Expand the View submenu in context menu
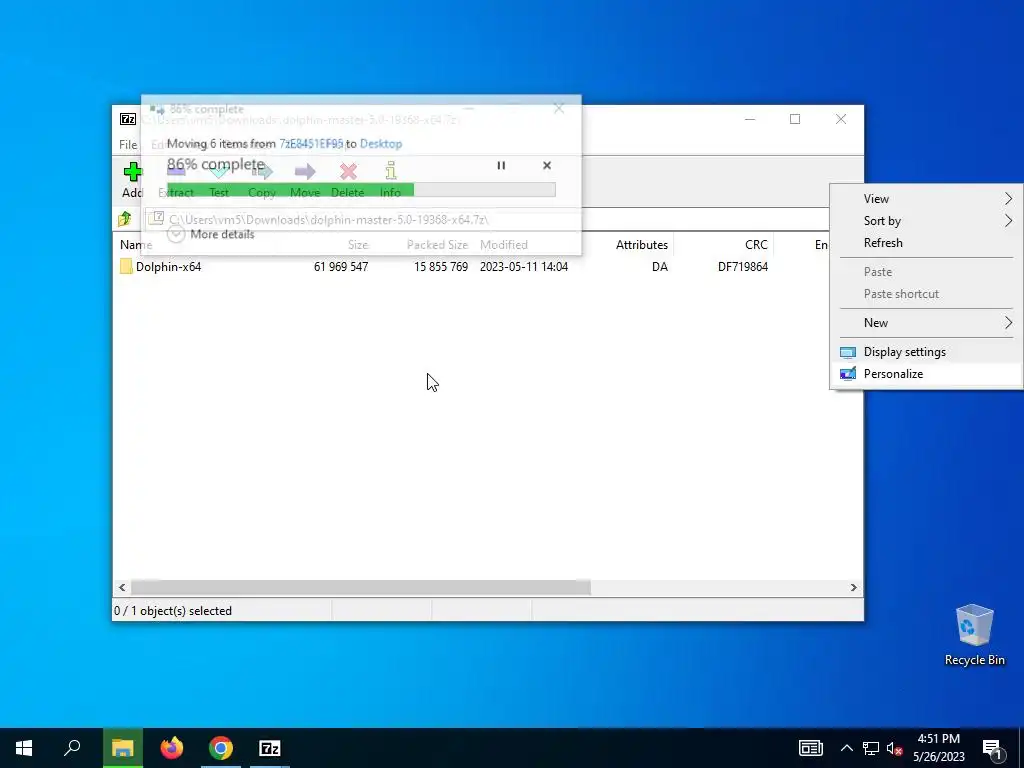This screenshot has width=1024, height=768. click(x=926, y=199)
